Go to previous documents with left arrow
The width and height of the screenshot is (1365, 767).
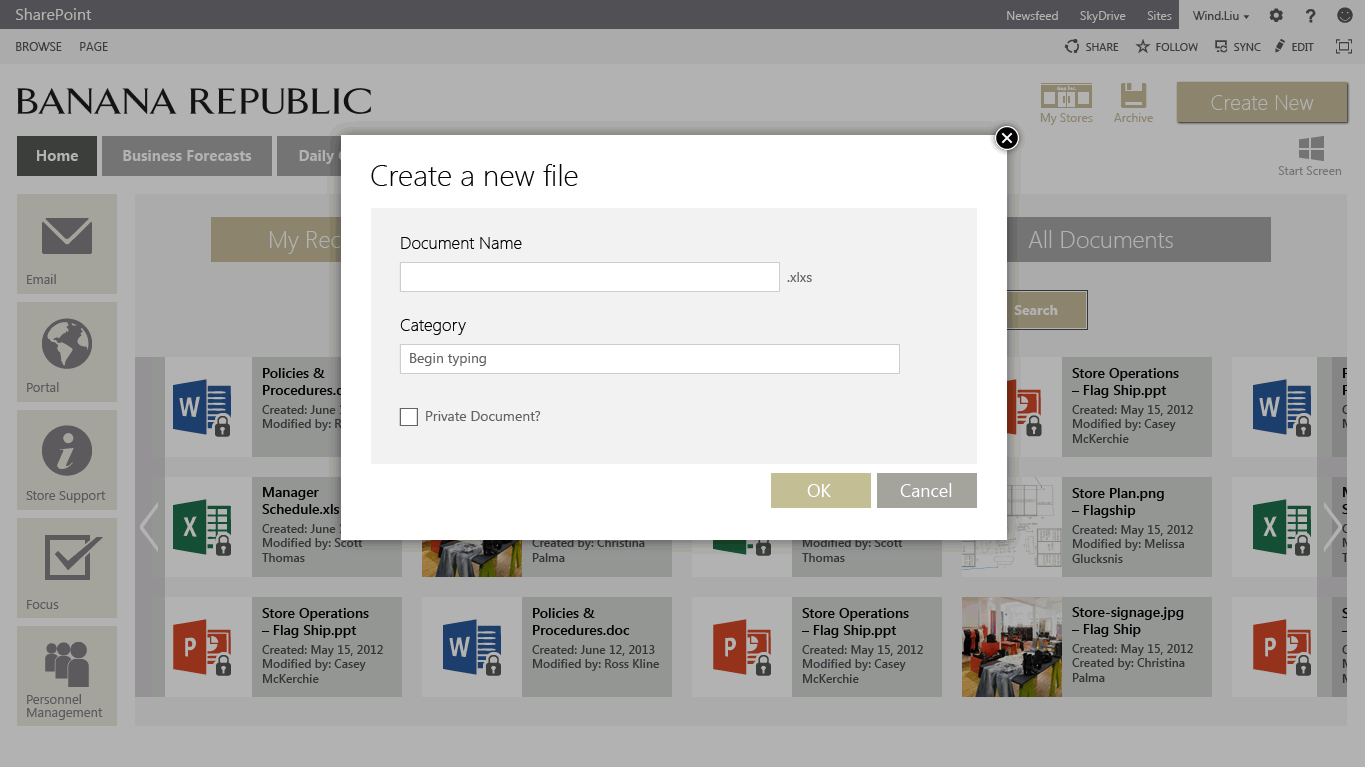[x=149, y=527]
